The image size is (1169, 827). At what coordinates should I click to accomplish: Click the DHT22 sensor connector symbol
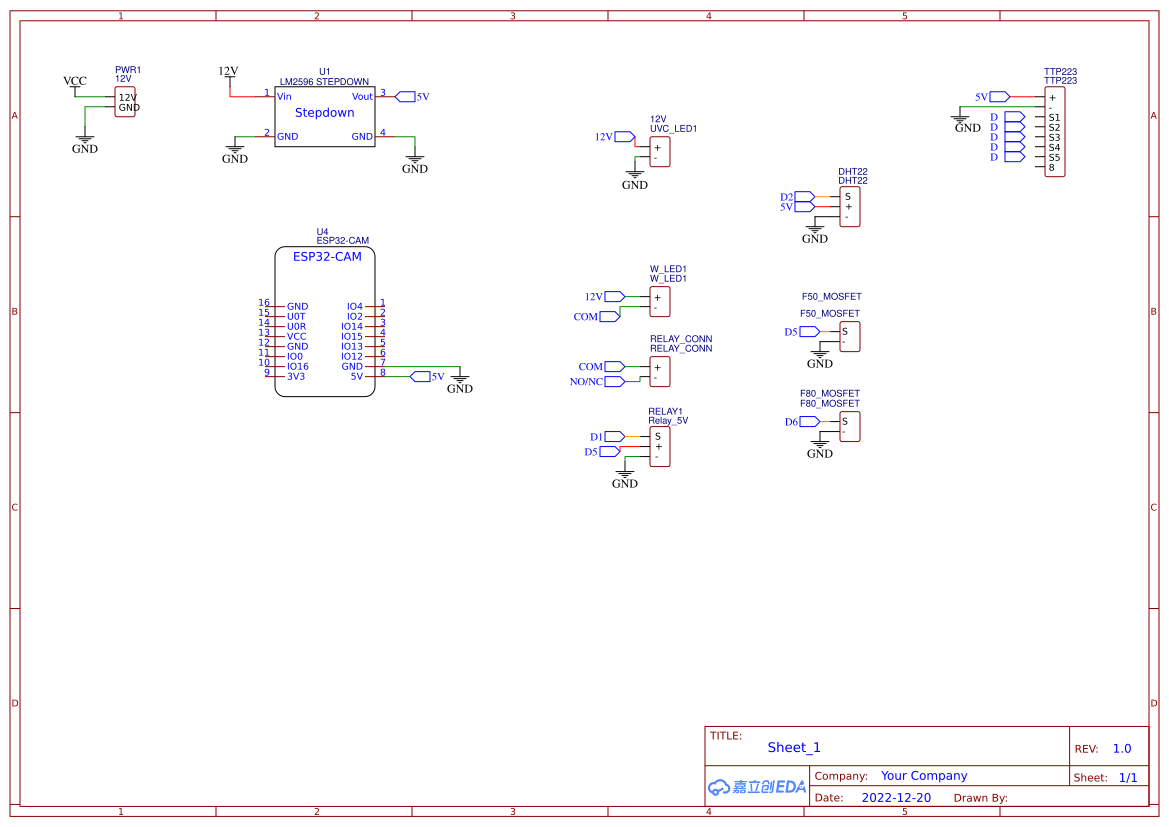849,207
